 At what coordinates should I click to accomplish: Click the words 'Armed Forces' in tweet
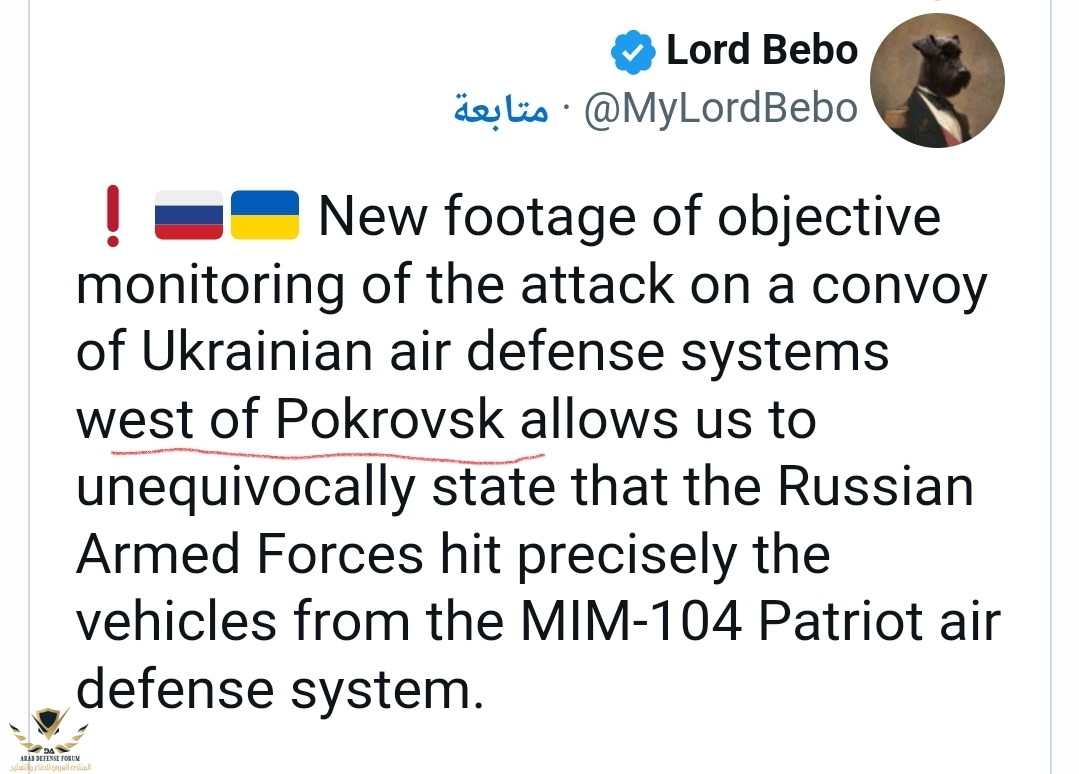click(250, 555)
